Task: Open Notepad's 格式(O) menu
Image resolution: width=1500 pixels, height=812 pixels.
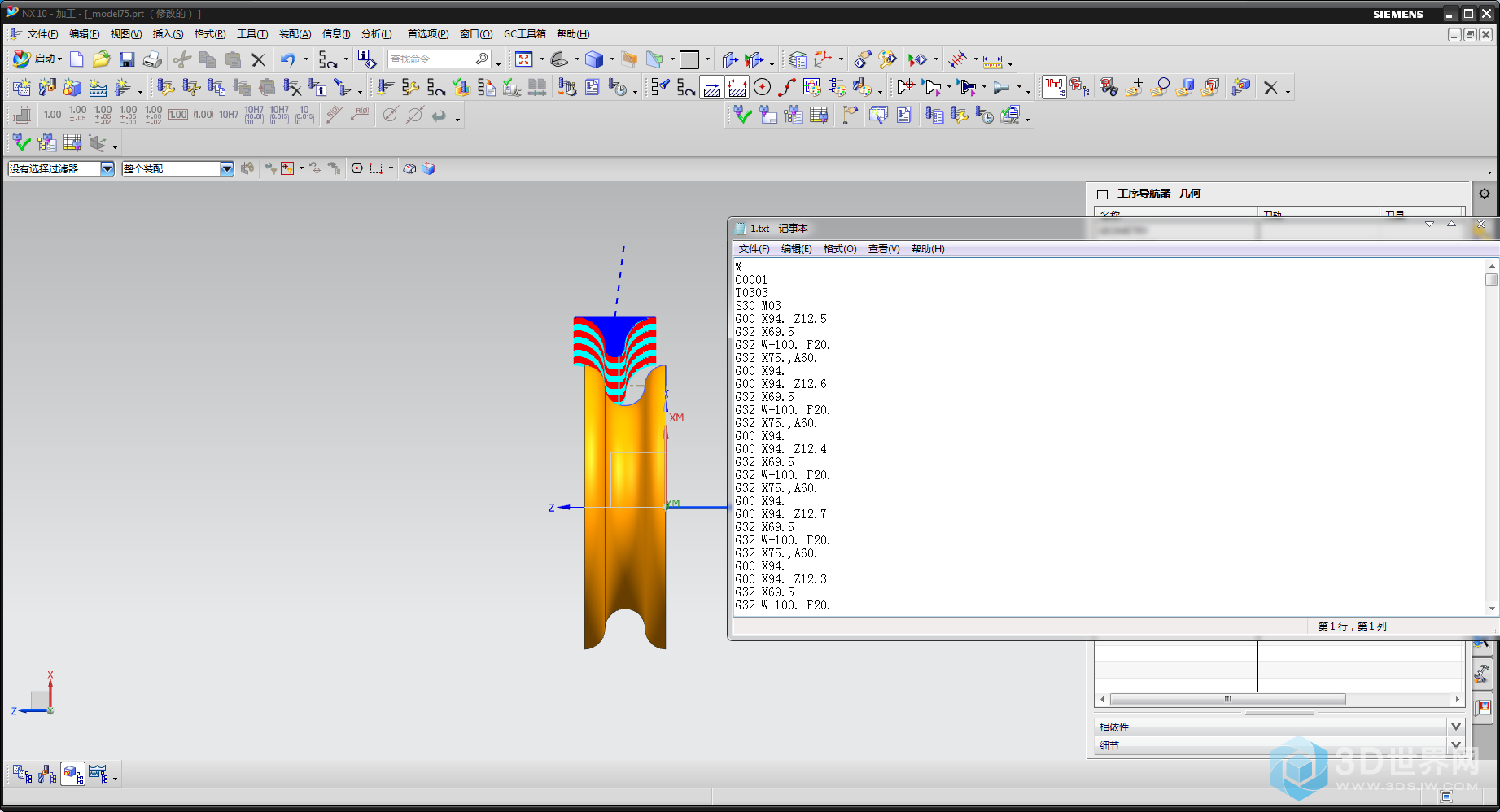Action: point(840,249)
